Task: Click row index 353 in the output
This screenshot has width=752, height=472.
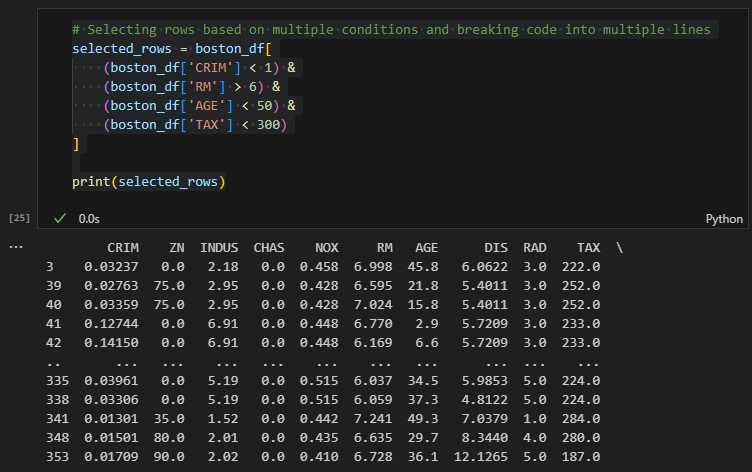Action: pos(58,457)
